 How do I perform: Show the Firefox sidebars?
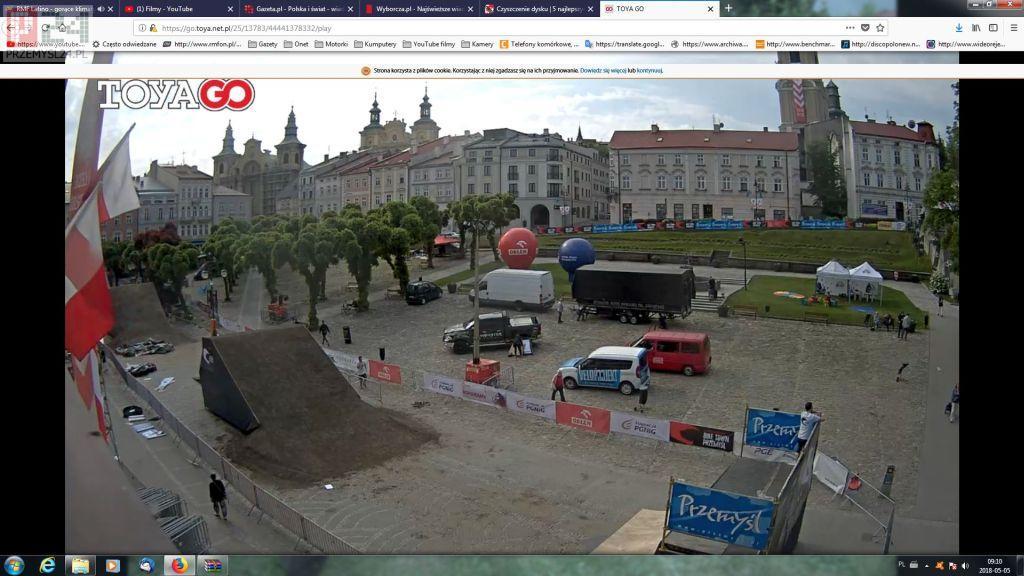click(x=993, y=28)
